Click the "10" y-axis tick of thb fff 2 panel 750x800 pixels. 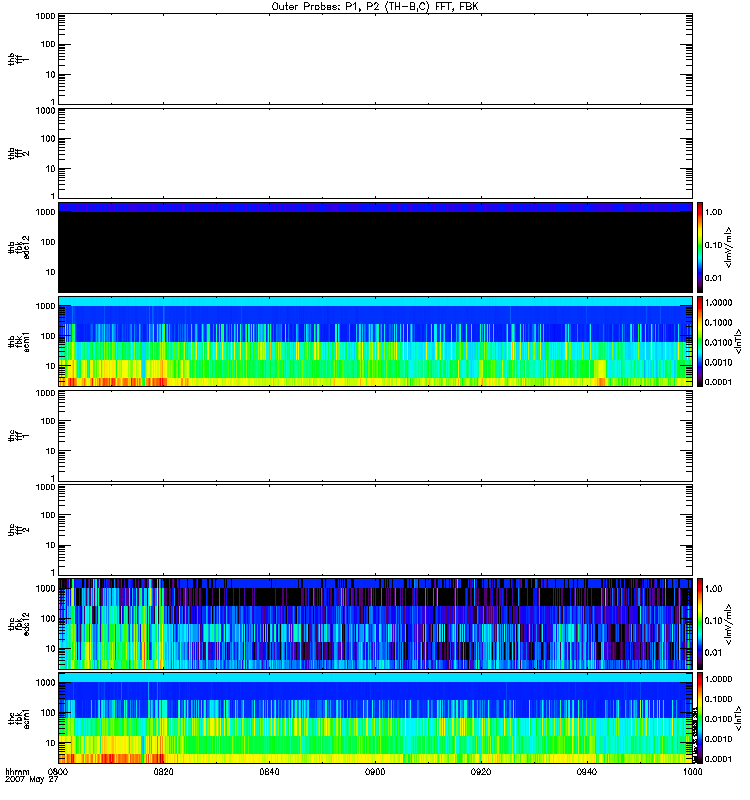[x=51, y=169]
